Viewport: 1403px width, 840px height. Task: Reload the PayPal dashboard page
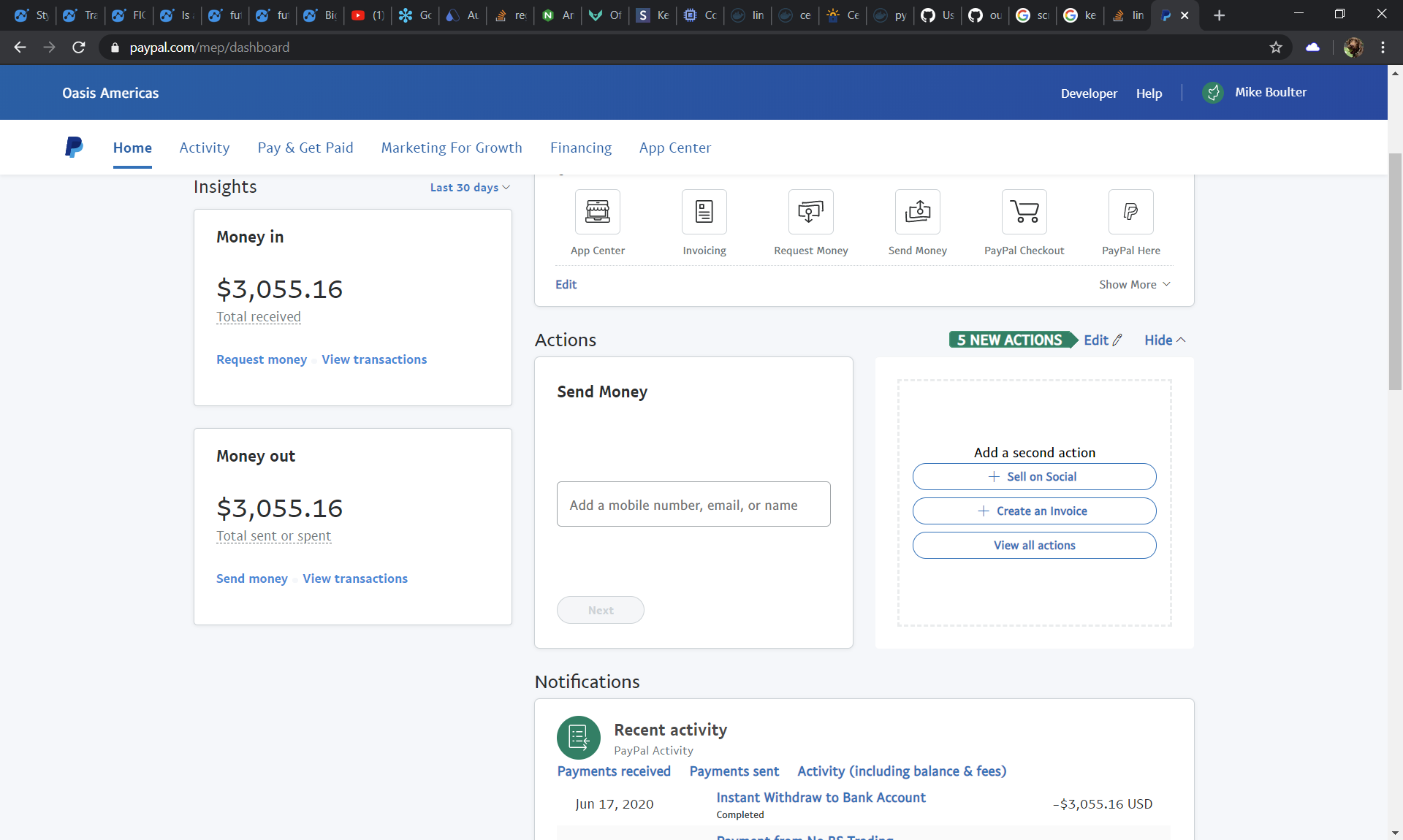tap(79, 47)
